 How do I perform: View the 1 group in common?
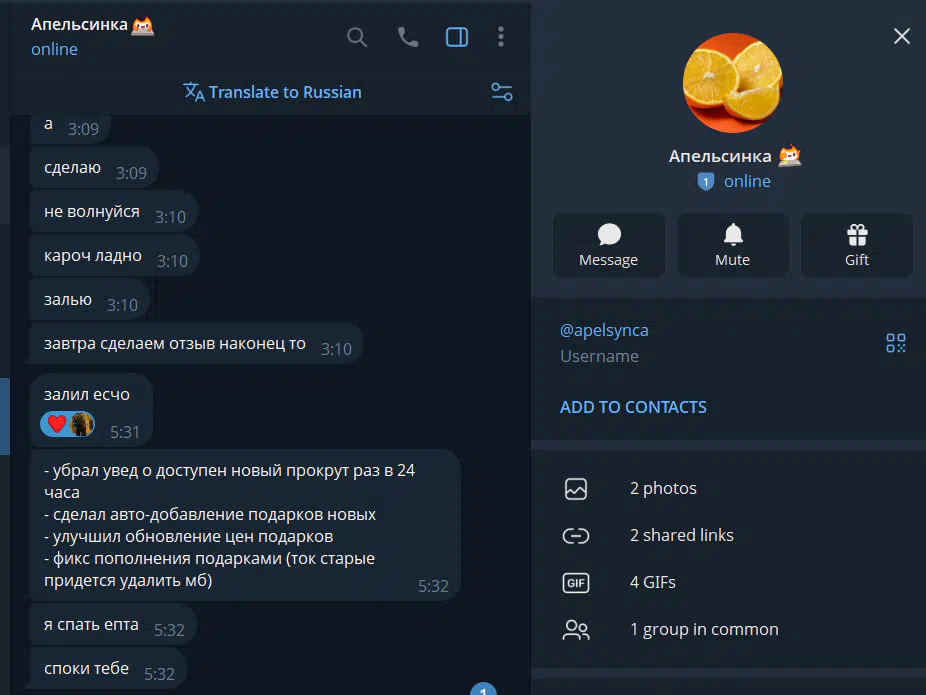coord(728,629)
